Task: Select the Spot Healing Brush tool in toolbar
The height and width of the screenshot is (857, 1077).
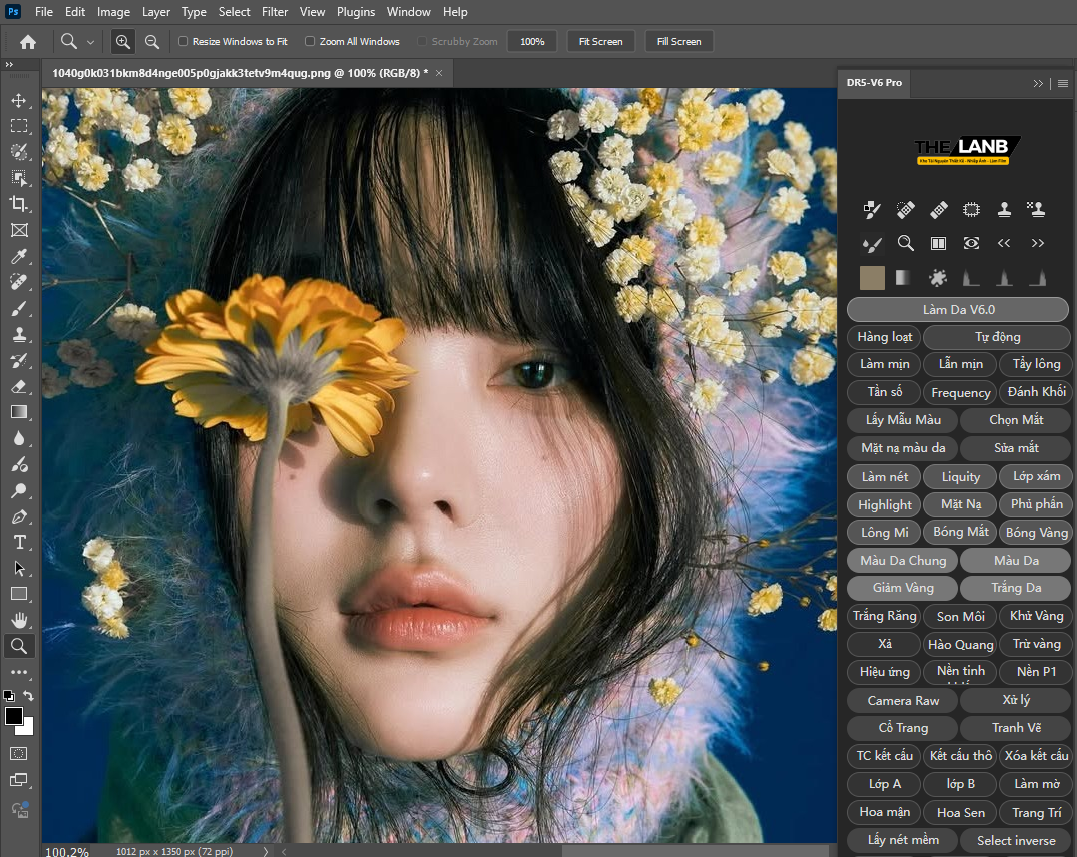Action: (20, 281)
